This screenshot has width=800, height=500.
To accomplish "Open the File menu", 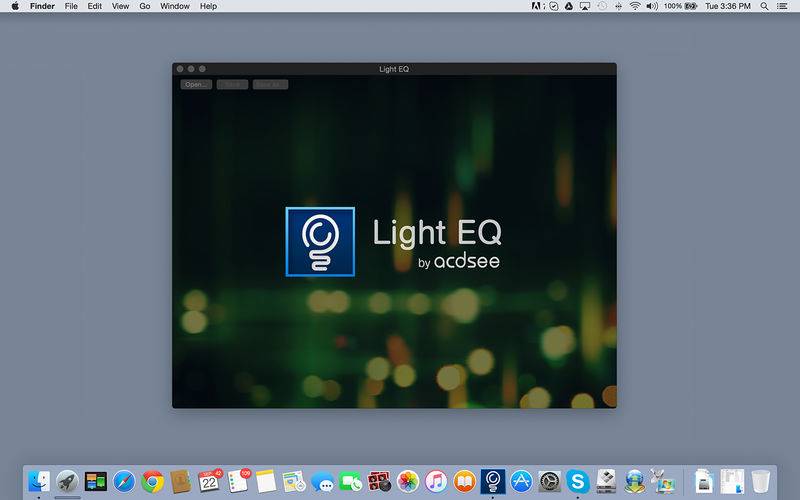I will [x=71, y=6].
